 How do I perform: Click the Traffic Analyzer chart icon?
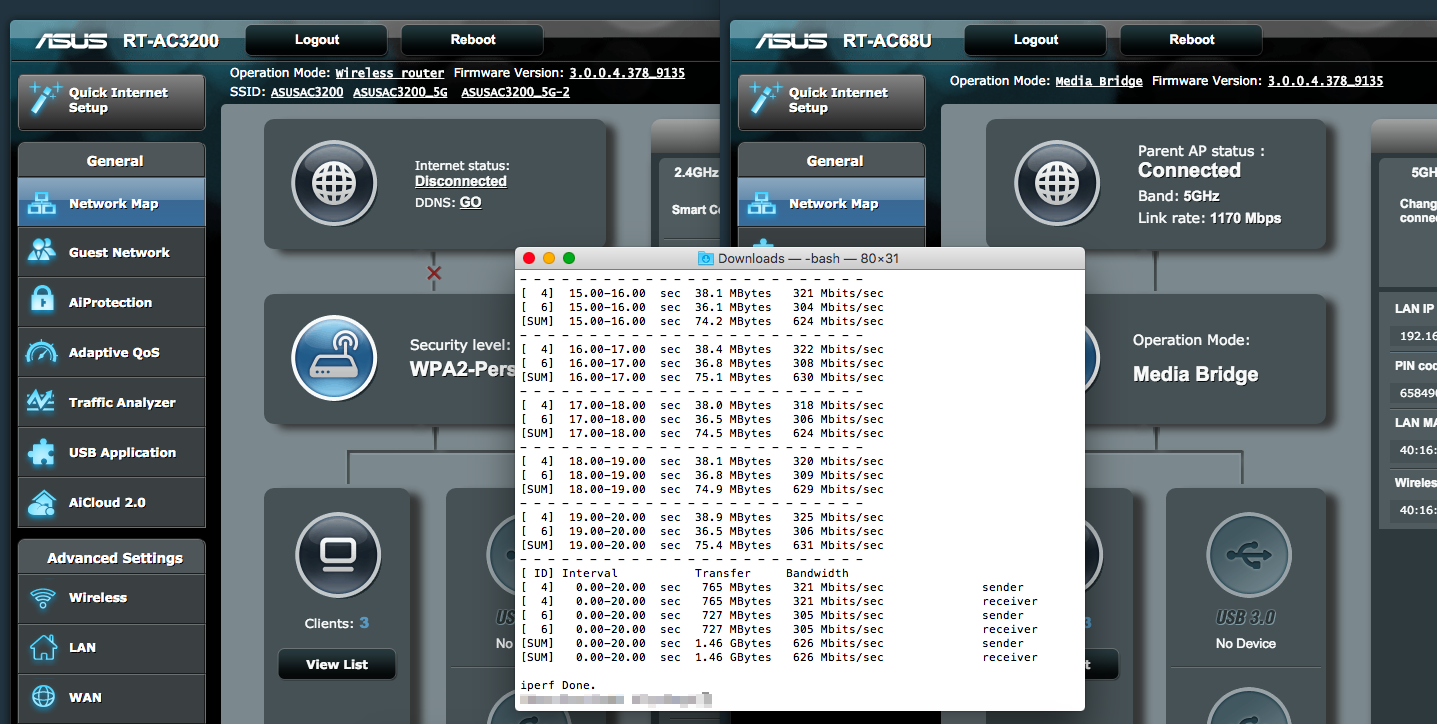coord(42,402)
